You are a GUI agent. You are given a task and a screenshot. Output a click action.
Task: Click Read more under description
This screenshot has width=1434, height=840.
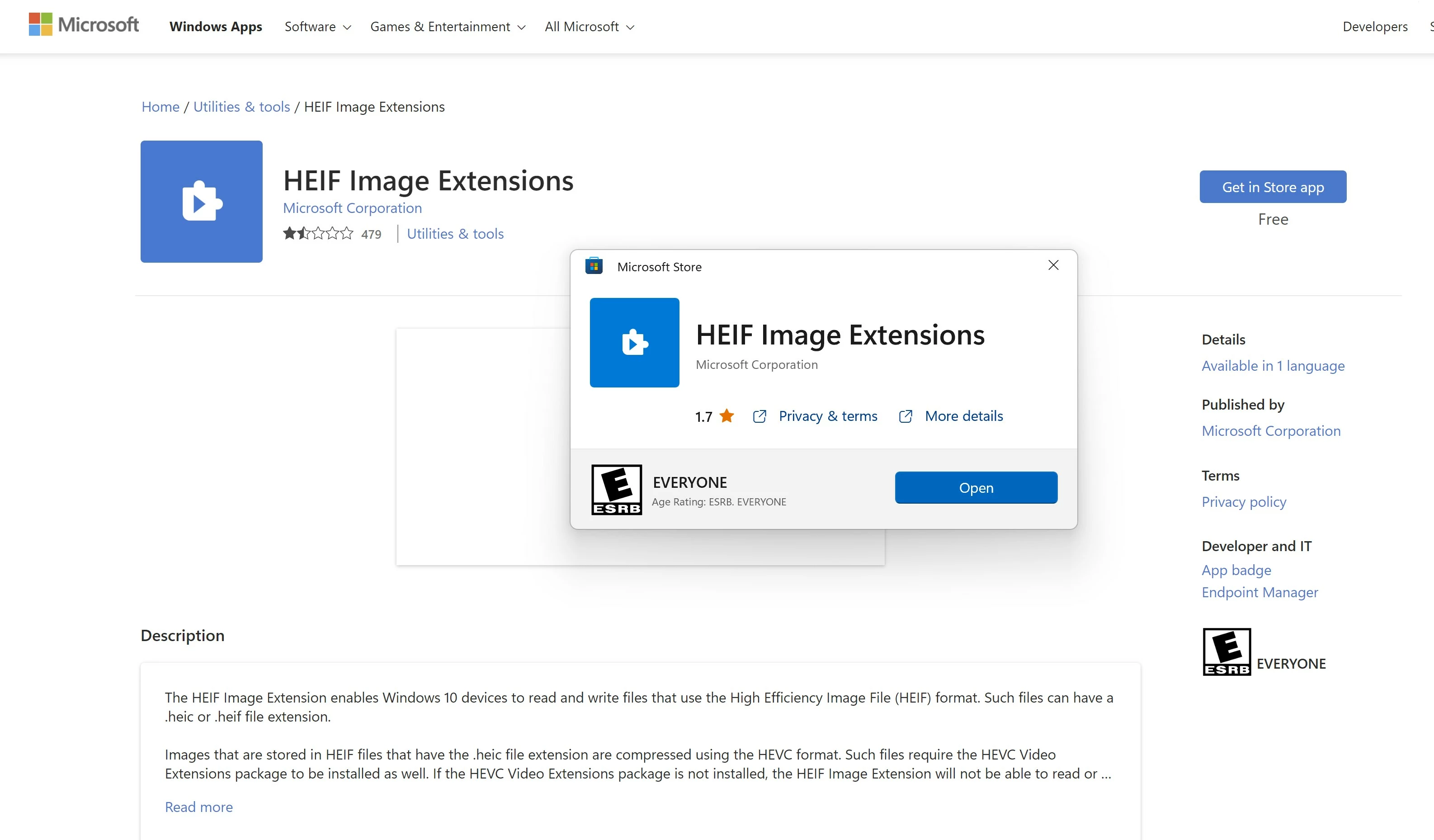(198, 807)
